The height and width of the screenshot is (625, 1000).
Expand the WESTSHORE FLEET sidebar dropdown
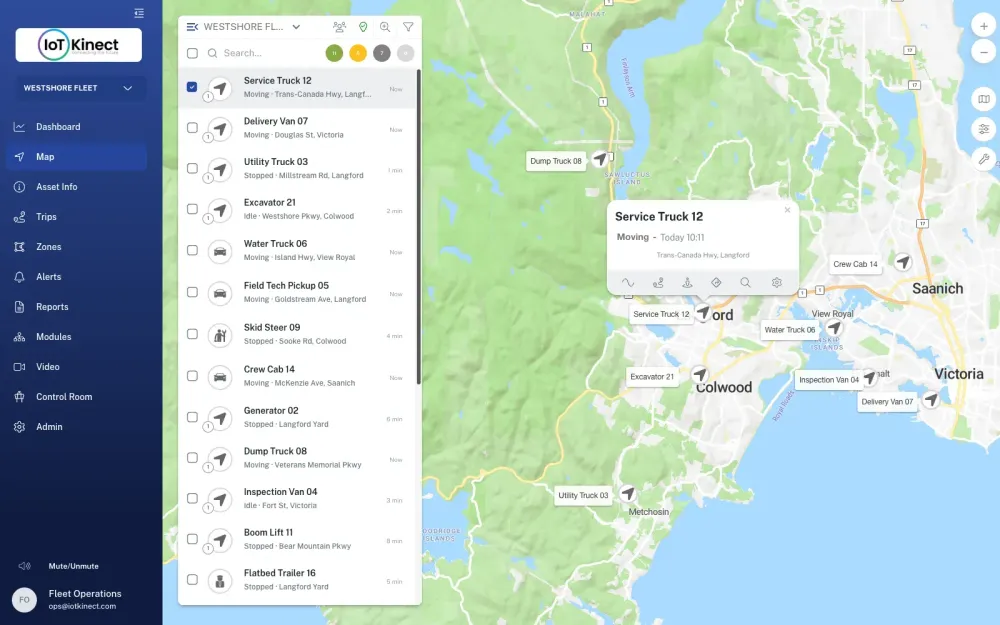(x=79, y=88)
